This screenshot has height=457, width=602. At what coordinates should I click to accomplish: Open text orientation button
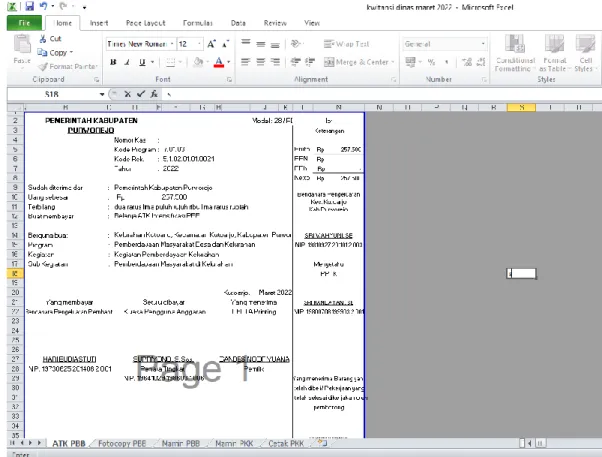click(x=296, y=44)
